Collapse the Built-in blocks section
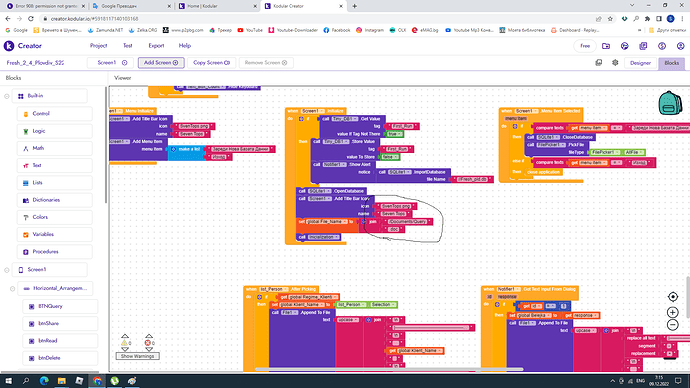690x388 pixels. (x=7, y=96)
